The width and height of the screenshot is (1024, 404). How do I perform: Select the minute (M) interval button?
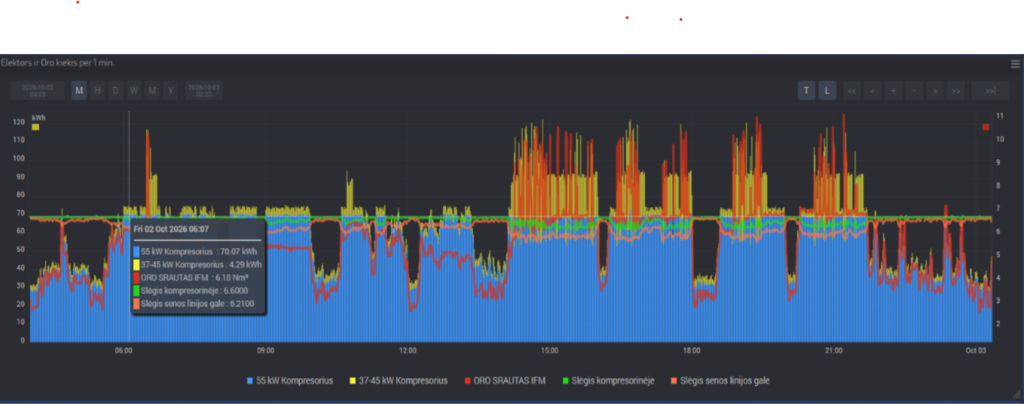[x=79, y=91]
